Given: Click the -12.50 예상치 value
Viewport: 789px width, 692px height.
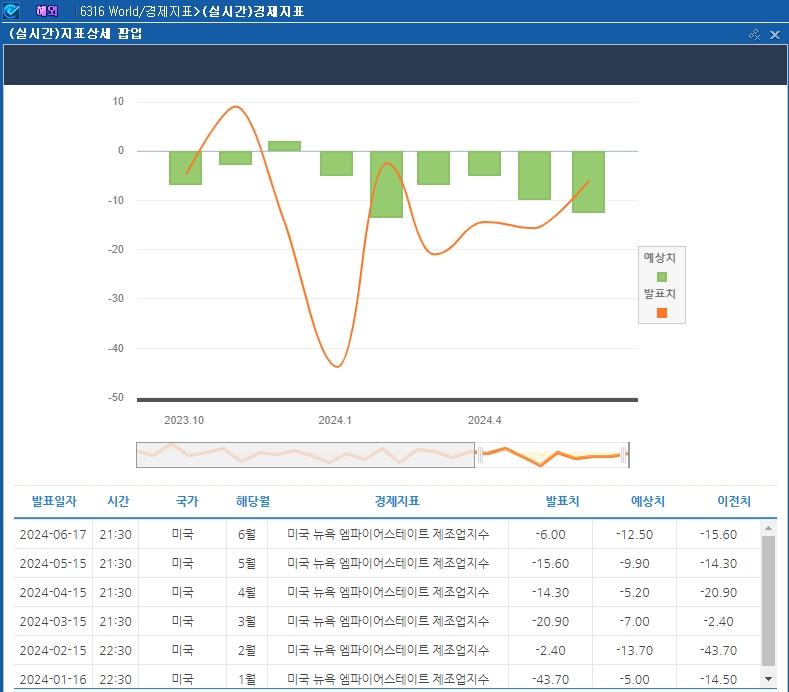Looking at the screenshot, I should point(635,534).
